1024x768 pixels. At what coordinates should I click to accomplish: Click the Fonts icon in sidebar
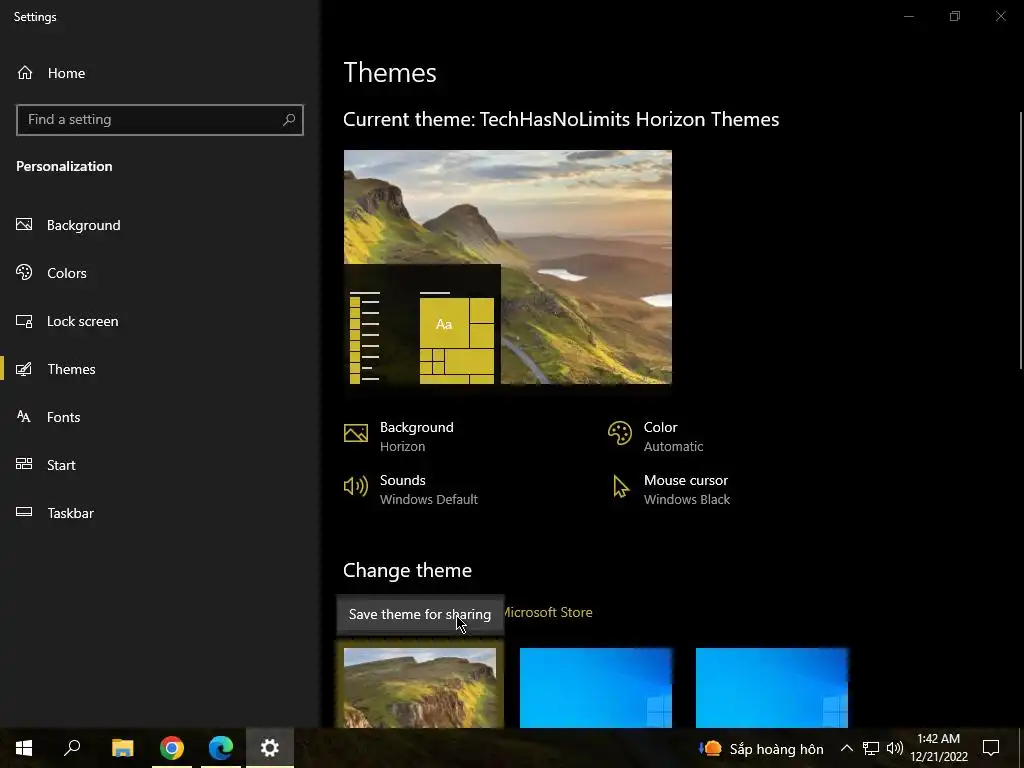click(x=24, y=417)
